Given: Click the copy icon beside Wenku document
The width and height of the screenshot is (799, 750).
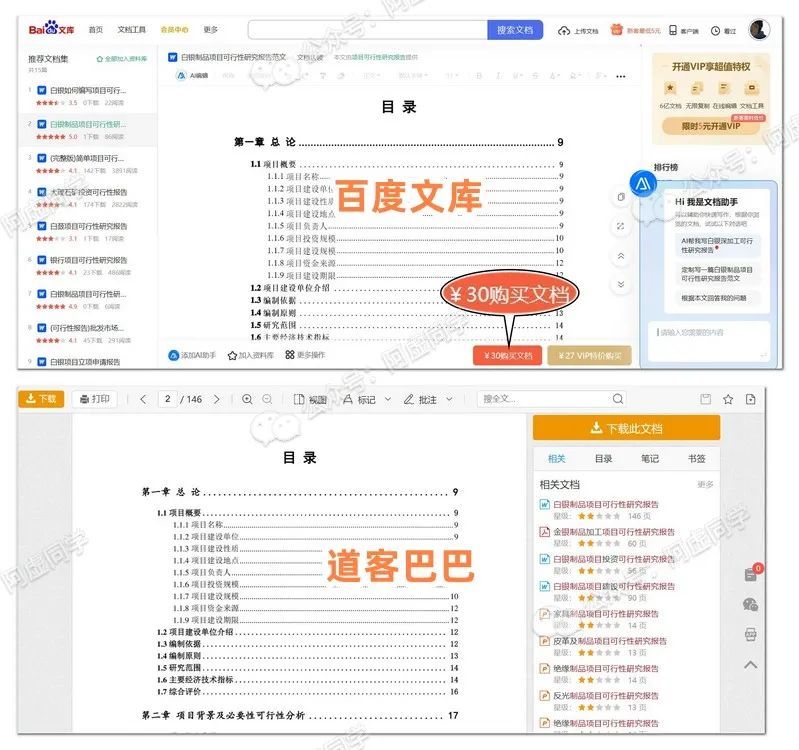Looking at the screenshot, I should 621,197.
